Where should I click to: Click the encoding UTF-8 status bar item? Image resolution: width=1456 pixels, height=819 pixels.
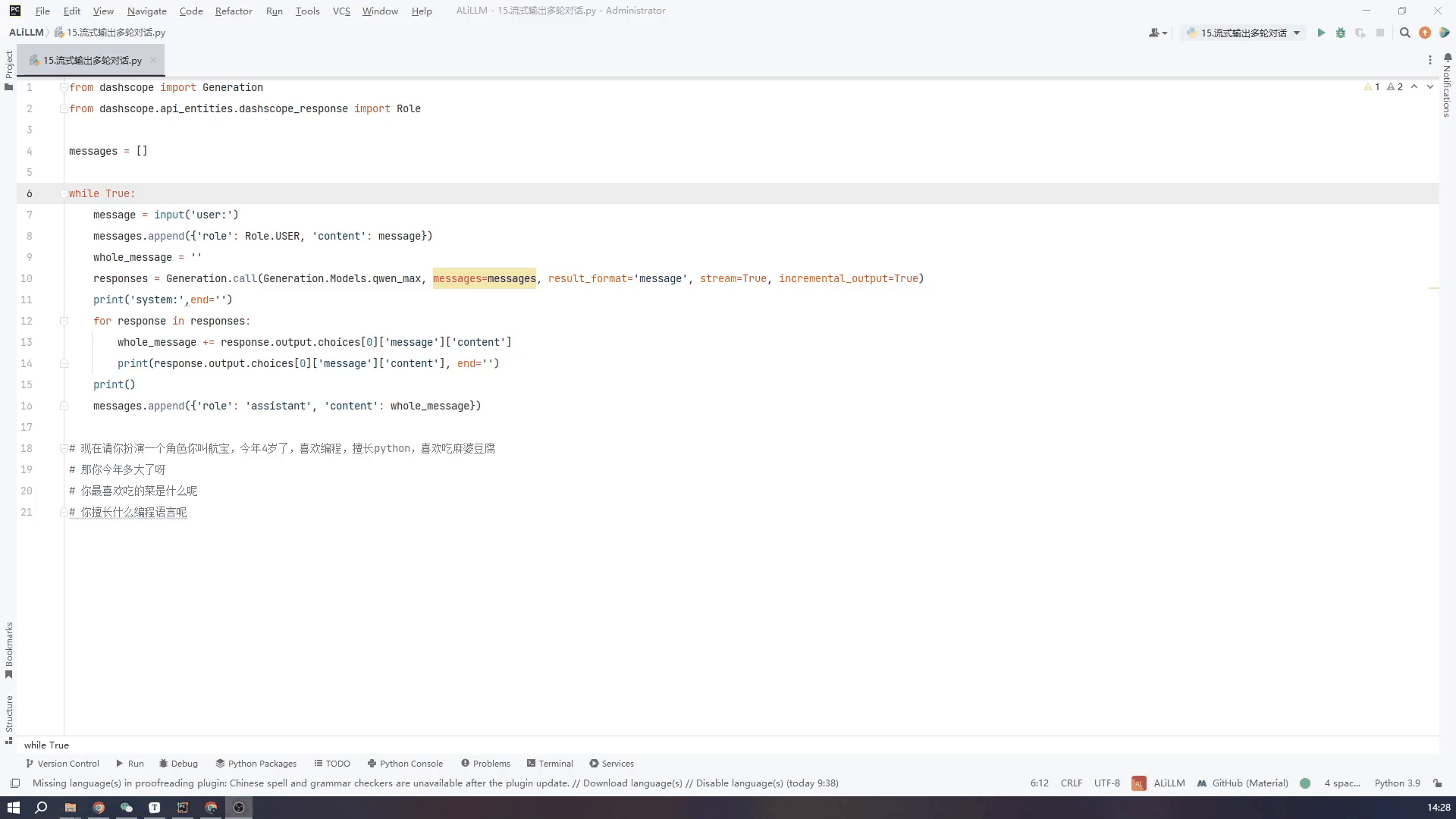click(1108, 783)
